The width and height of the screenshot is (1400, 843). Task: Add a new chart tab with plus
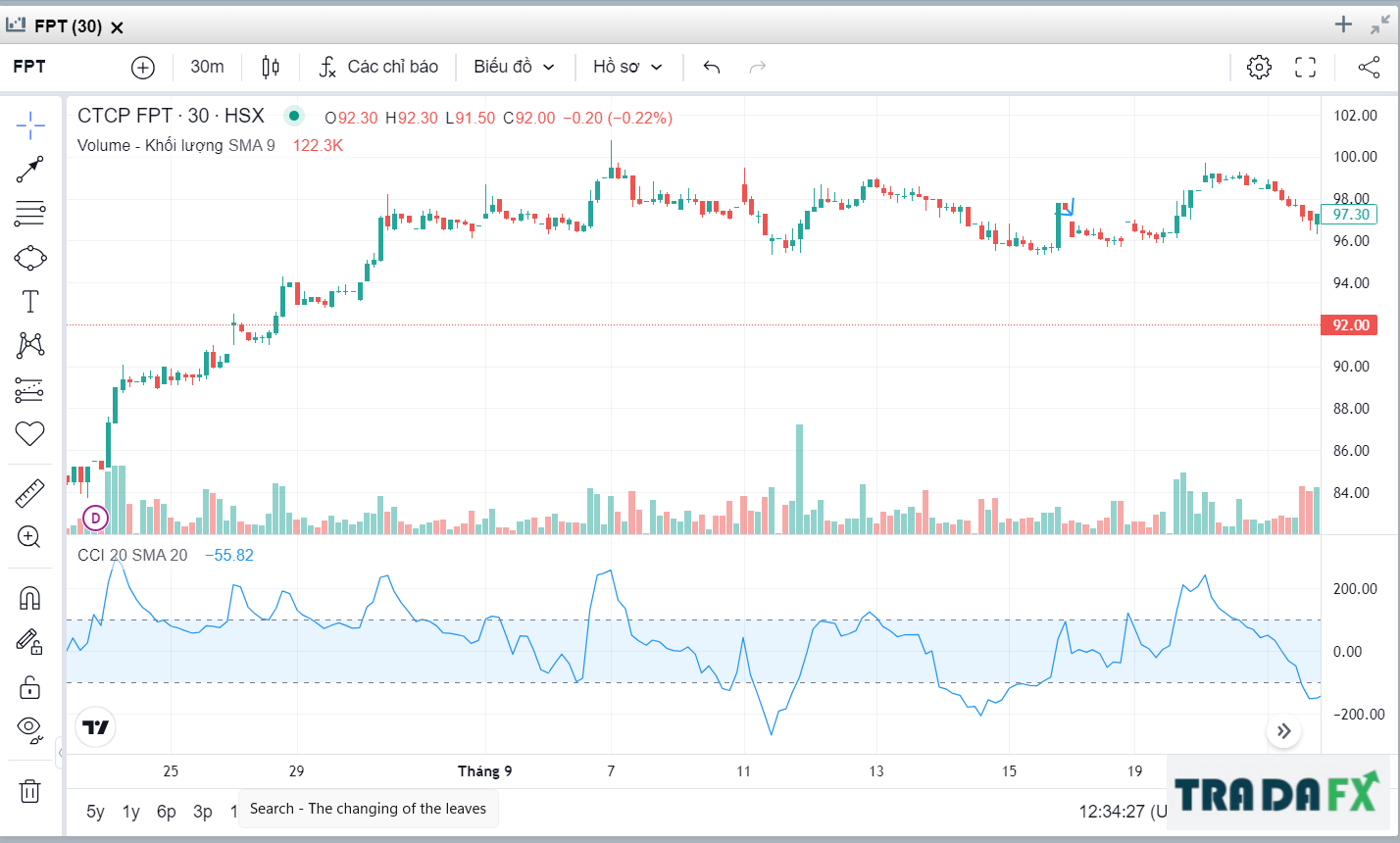click(1343, 25)
